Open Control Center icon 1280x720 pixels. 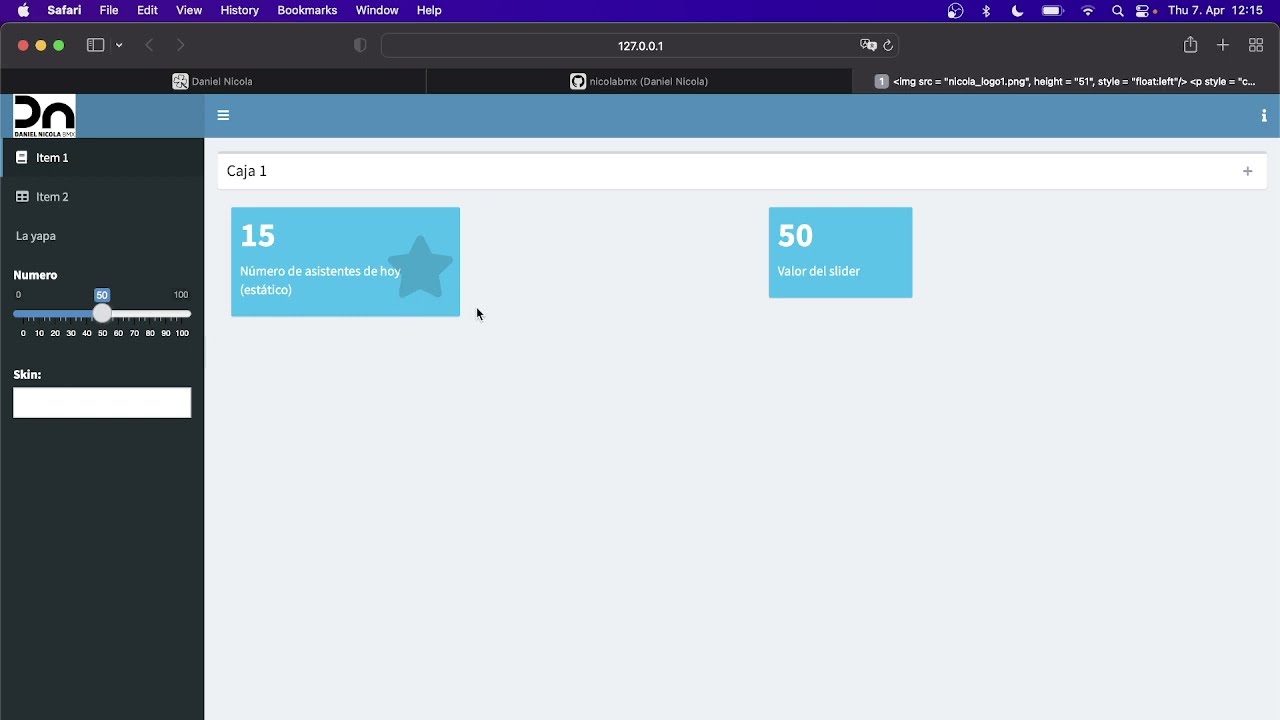pyautogui.click(x=1142, y=11)
